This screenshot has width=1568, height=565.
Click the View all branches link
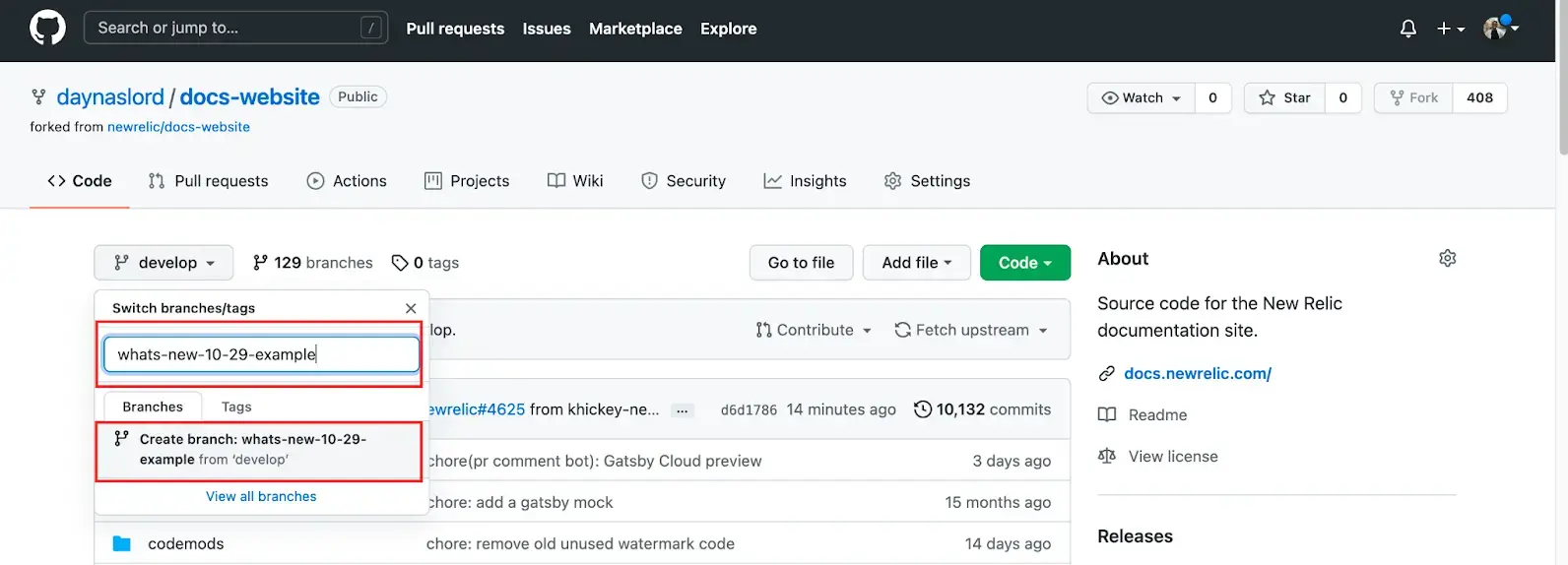(261, 496)
